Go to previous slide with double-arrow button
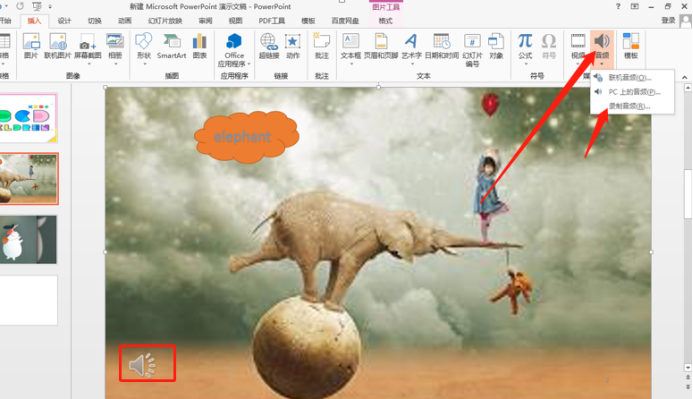The width and height of the screenshot is (693, 399). click(x=688, y=377)
